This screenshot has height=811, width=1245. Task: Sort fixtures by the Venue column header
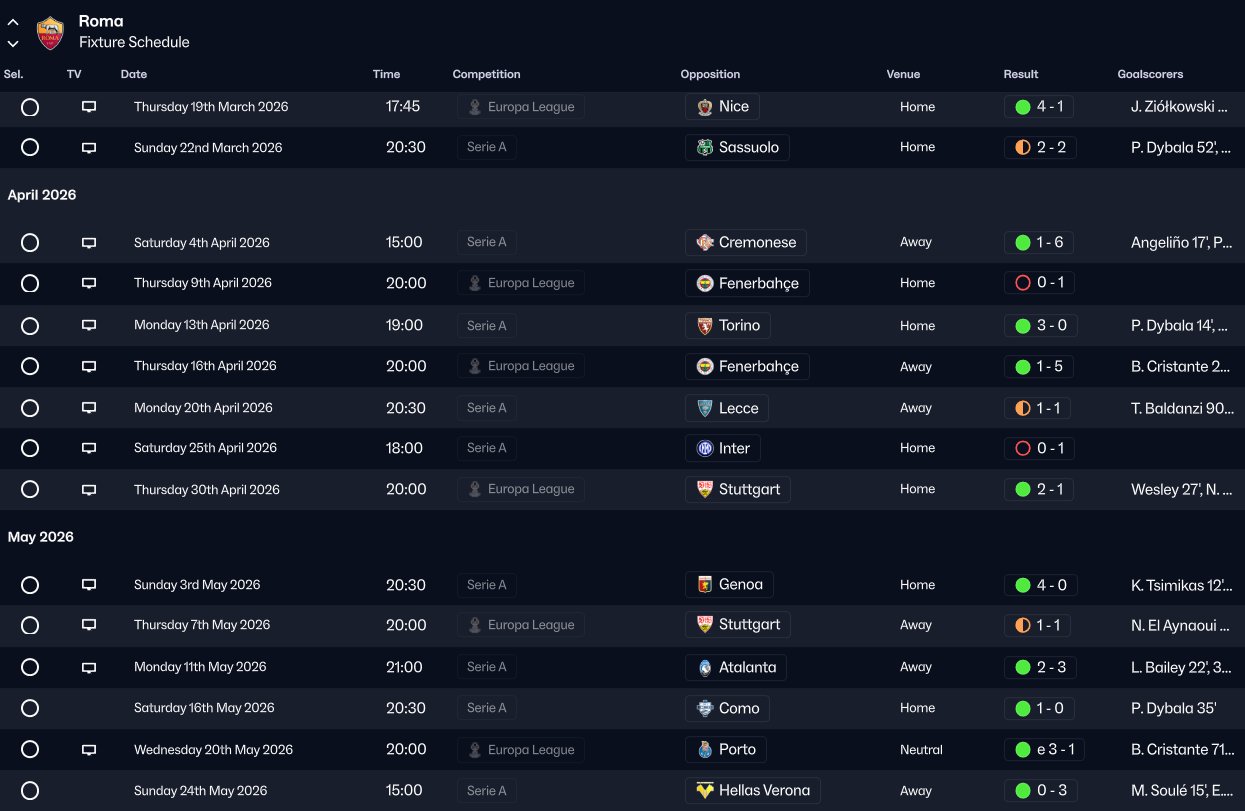click(x=903, y=74)
